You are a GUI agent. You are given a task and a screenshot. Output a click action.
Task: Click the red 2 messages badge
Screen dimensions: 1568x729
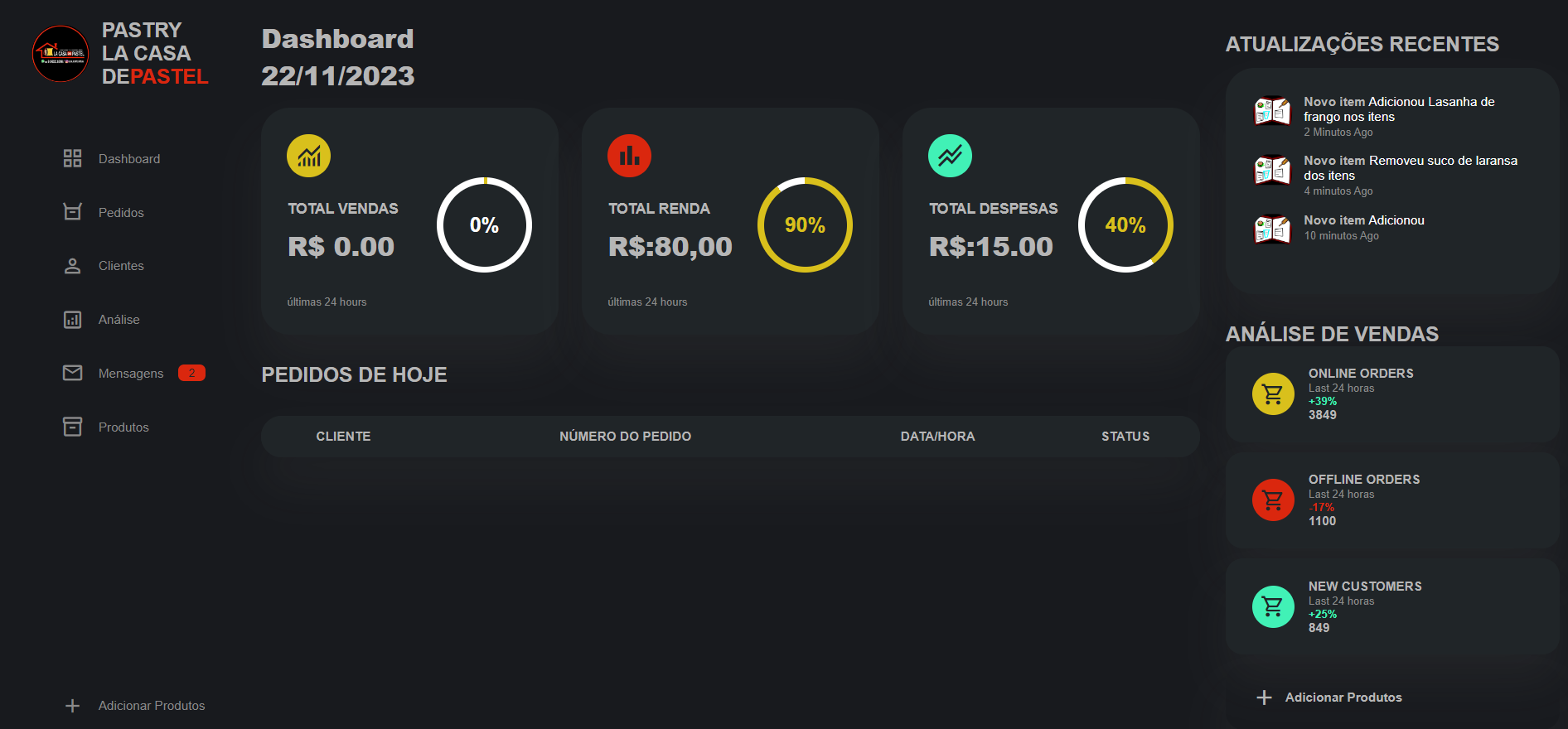click(191, 373)
